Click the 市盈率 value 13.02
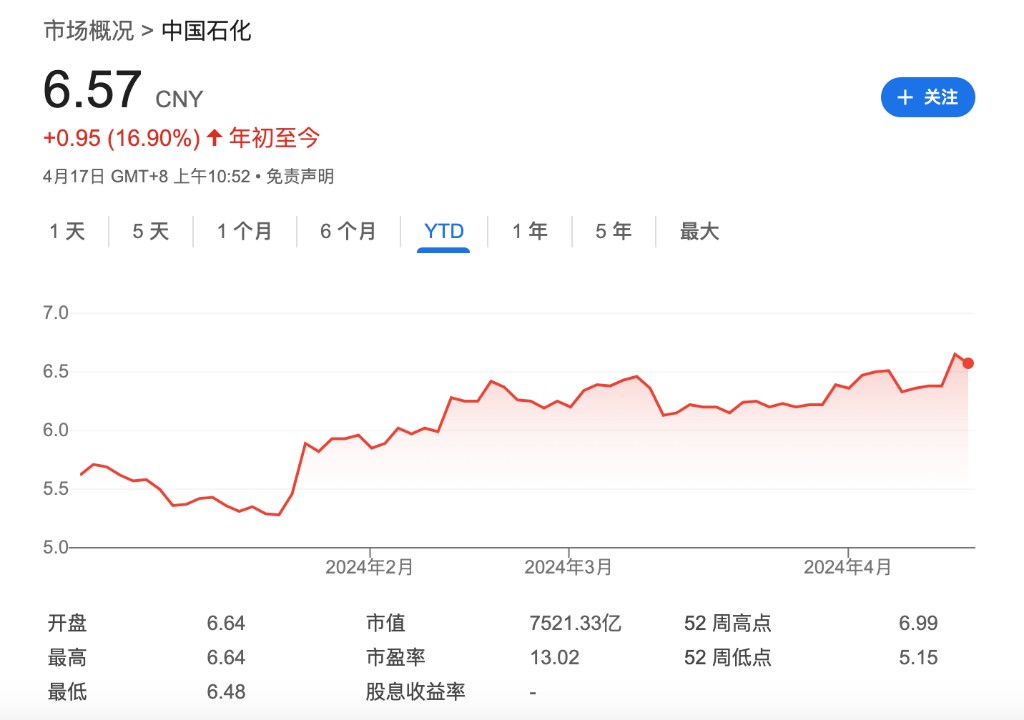This screenshot has height=720, width=1024. (x=554, y=657)
